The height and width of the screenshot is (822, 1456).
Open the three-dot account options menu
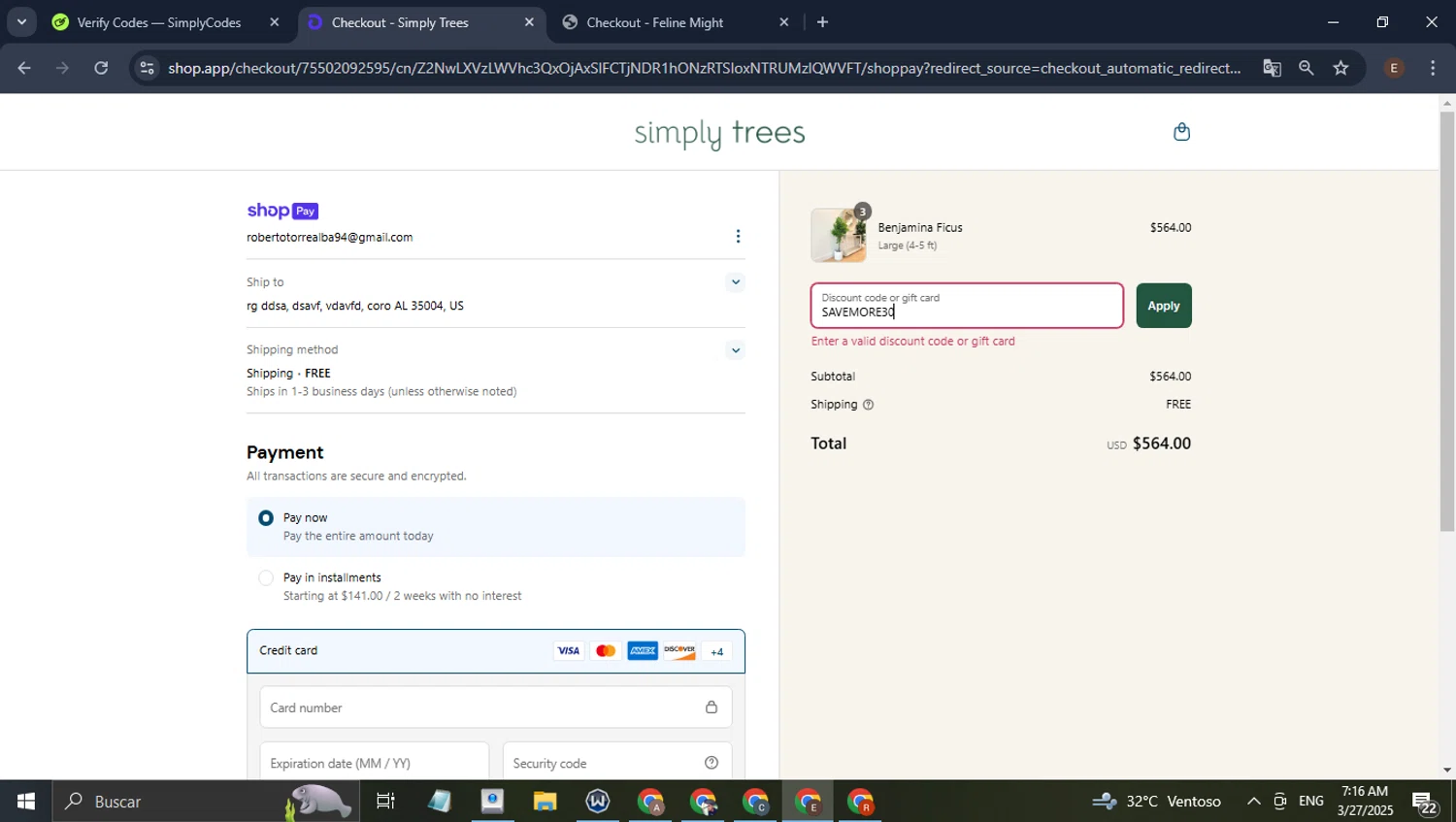738,237
